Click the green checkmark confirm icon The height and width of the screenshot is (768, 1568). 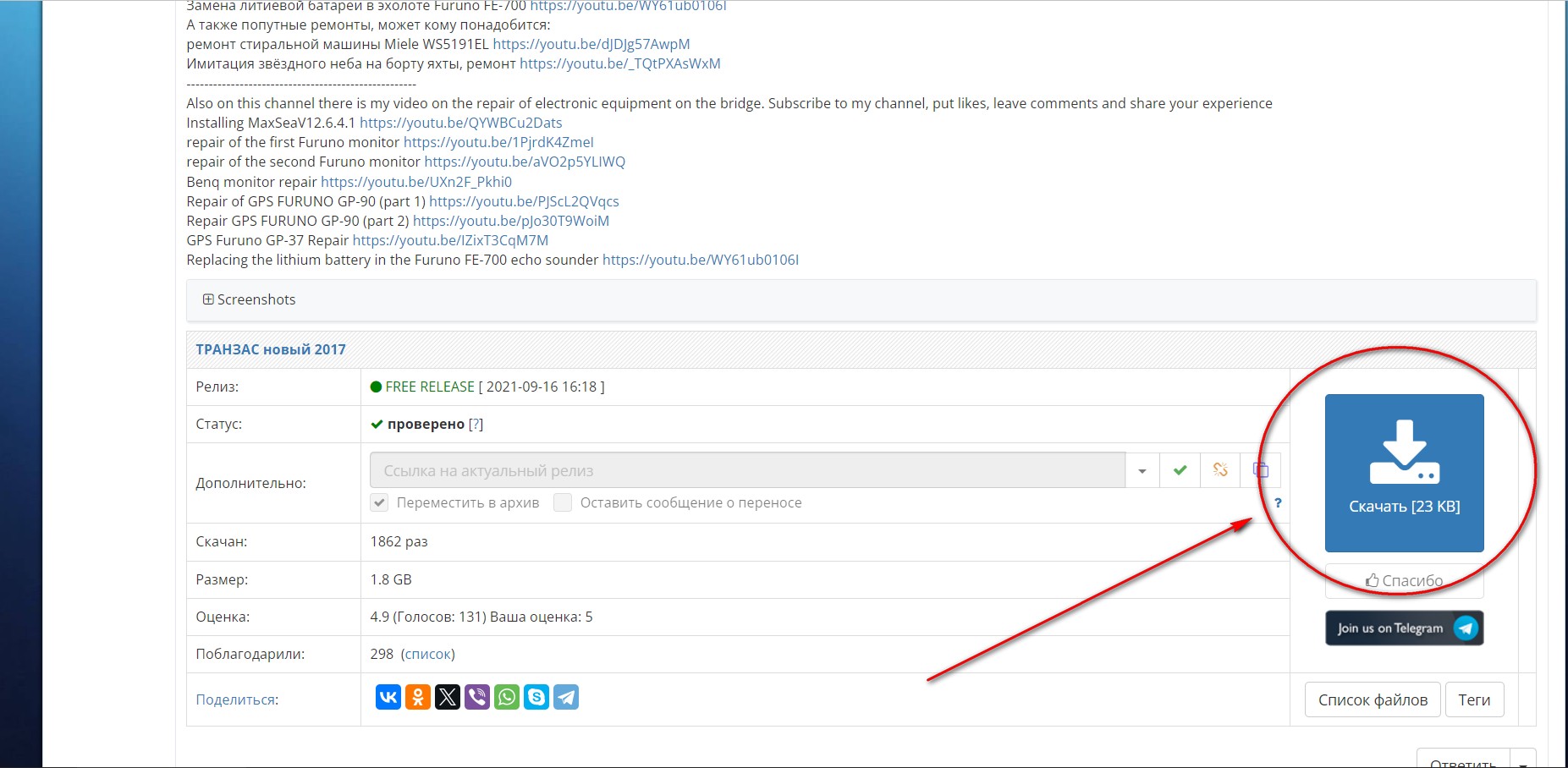tap(1180, 470)
